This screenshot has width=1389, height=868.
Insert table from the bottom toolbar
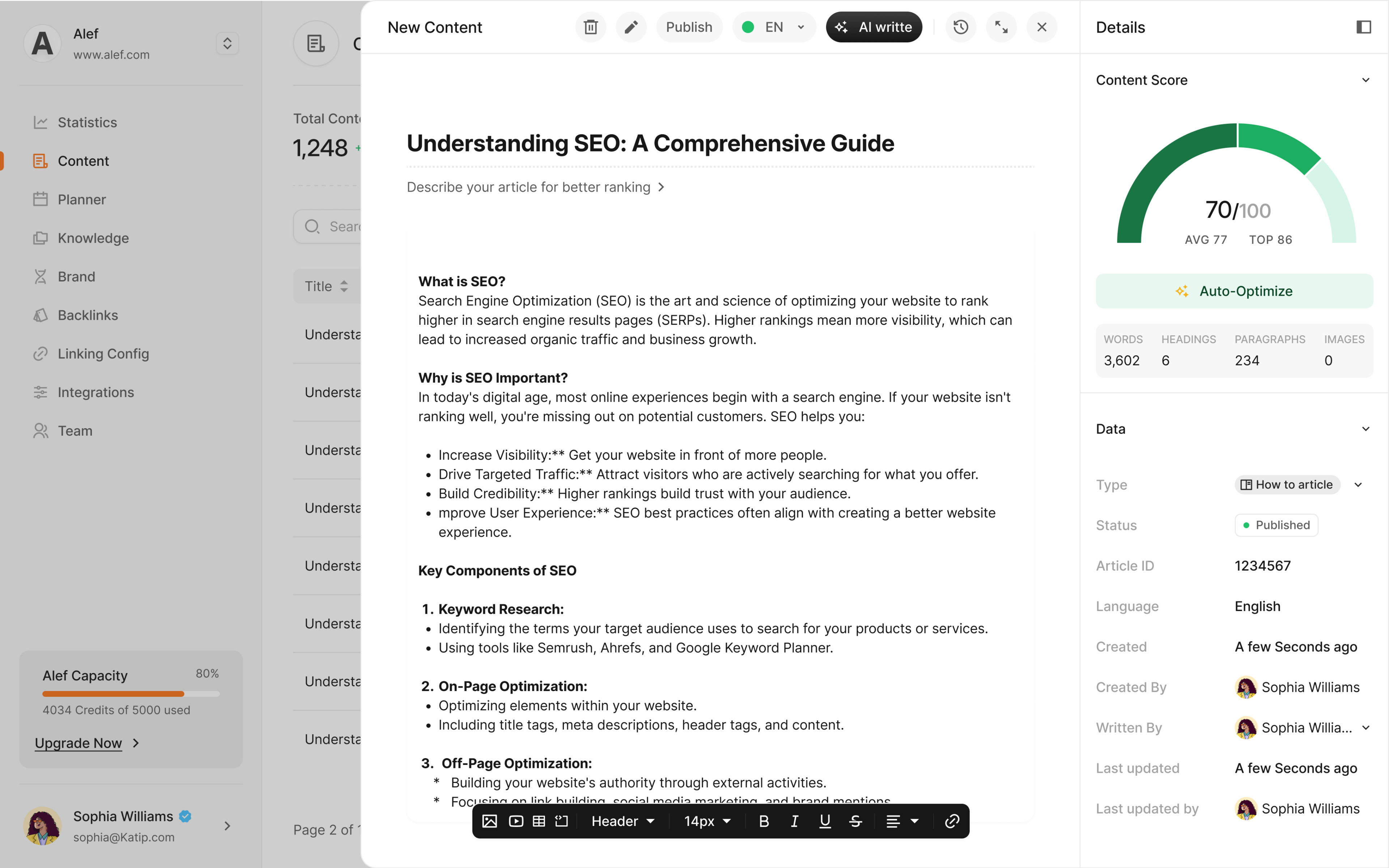(539, 821)
